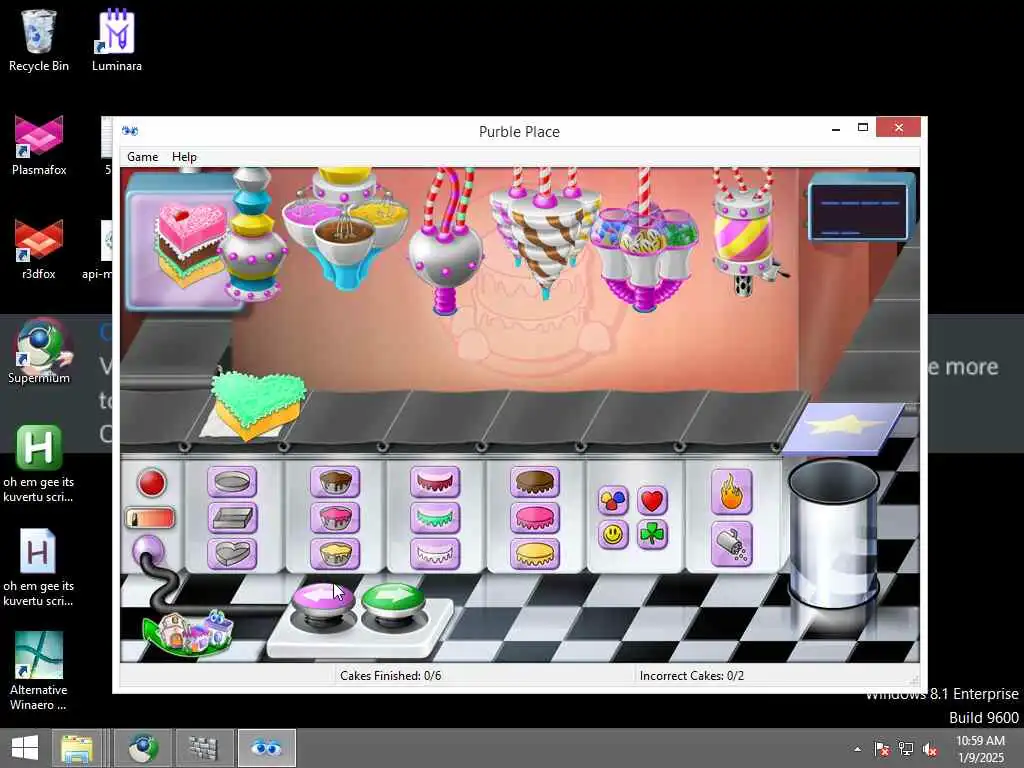Add the green clover decoration

[652, 535]
